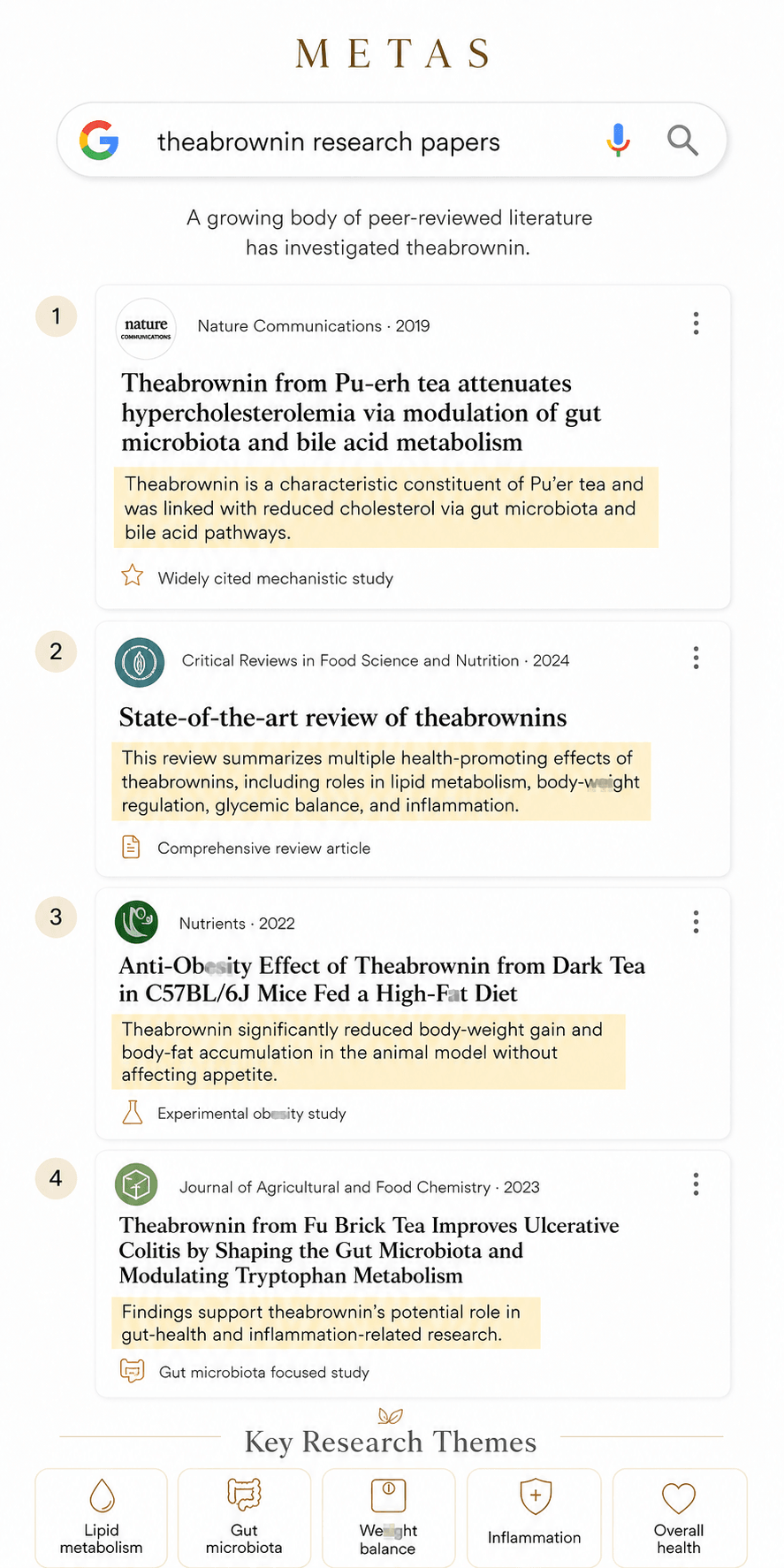Click the Nutrients journal green logo

(136, 923)
